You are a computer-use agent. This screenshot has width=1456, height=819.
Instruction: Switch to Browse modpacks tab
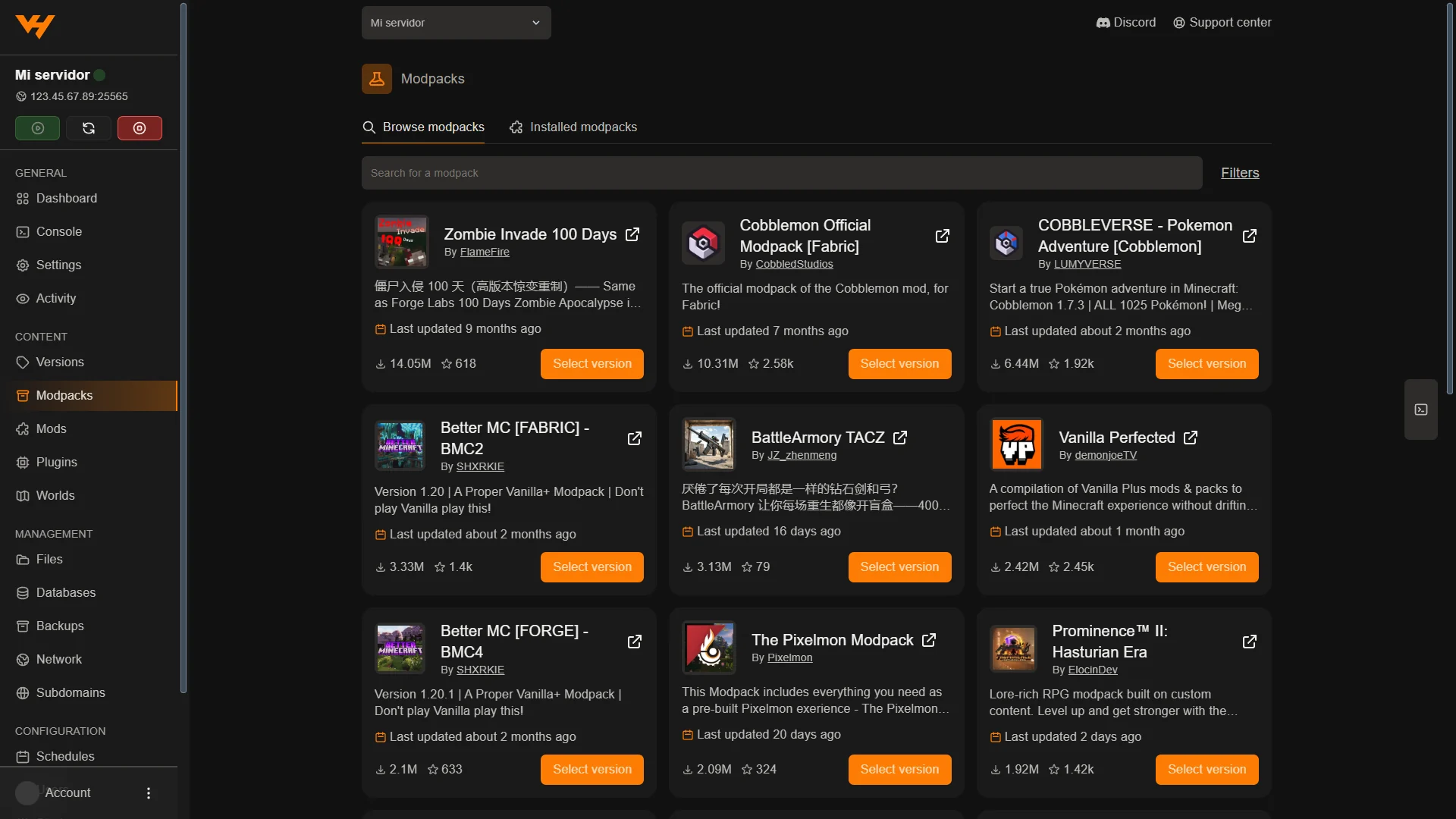[x=423, y=127]
